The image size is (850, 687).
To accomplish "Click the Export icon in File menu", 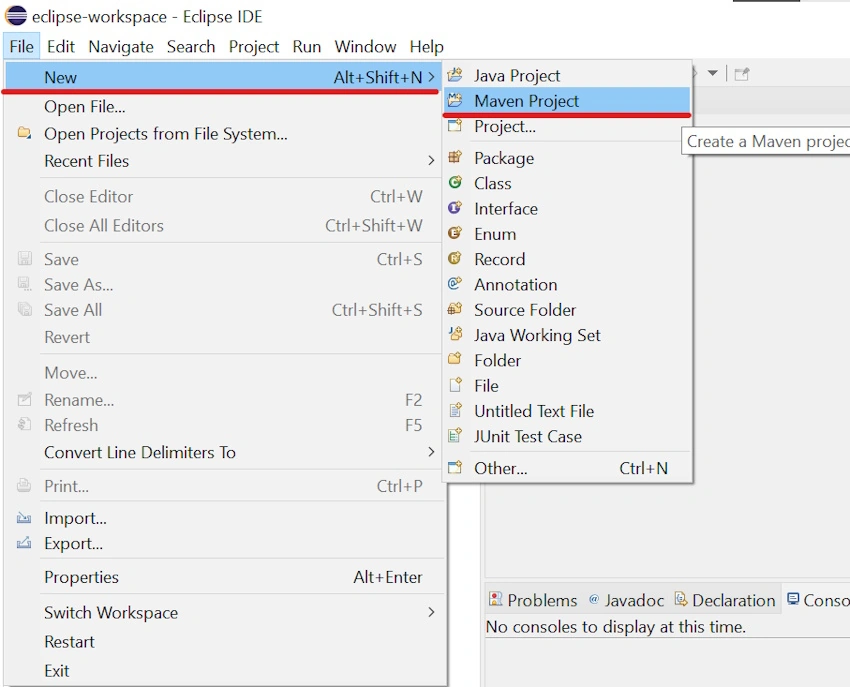I will [24, 543].
